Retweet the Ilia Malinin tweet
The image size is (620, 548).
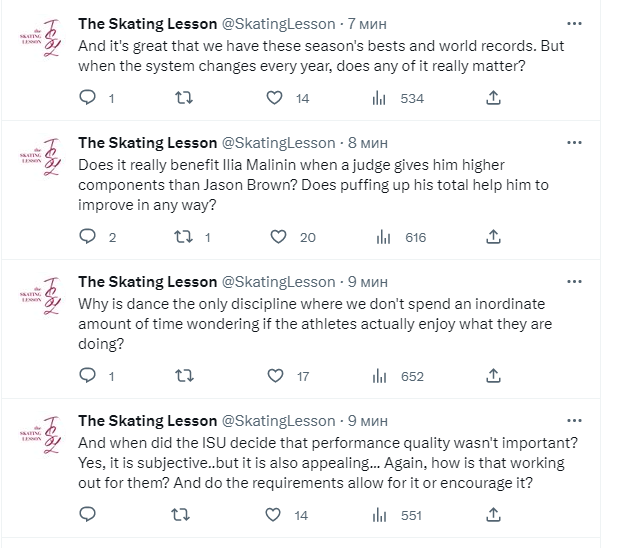[x=183, y=237]
